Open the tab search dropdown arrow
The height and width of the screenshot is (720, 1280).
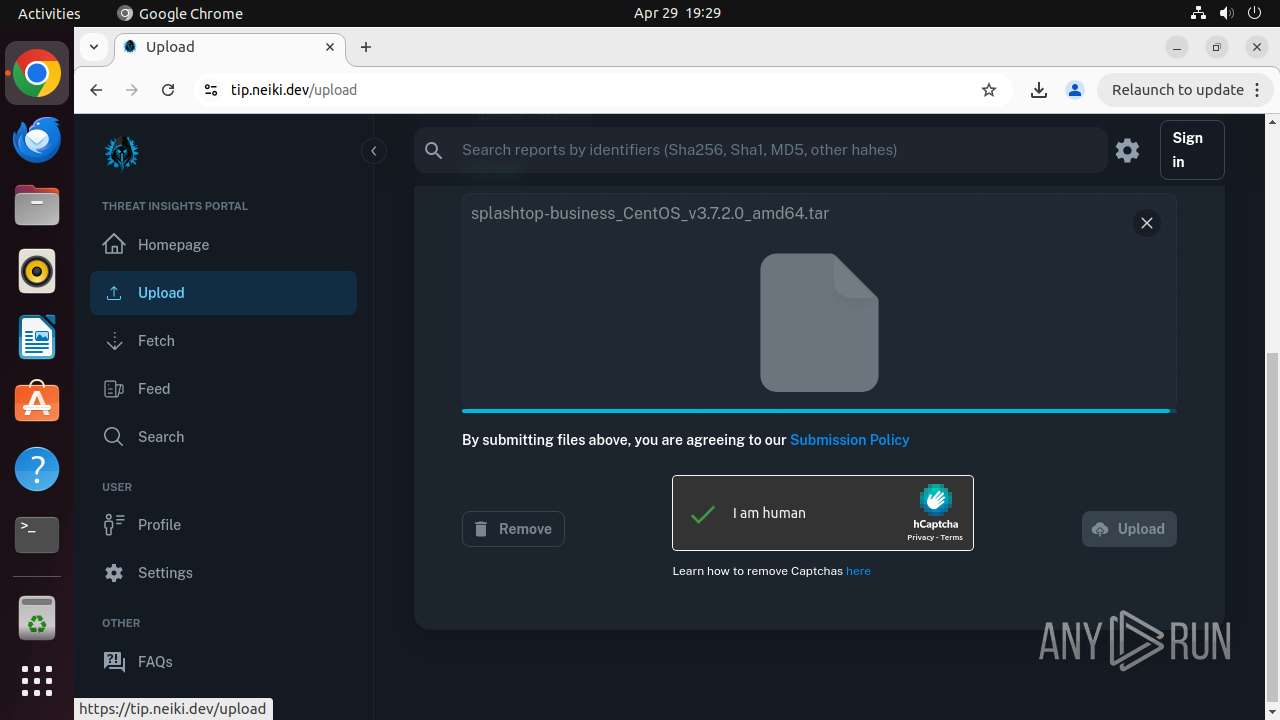pos(93,47)
